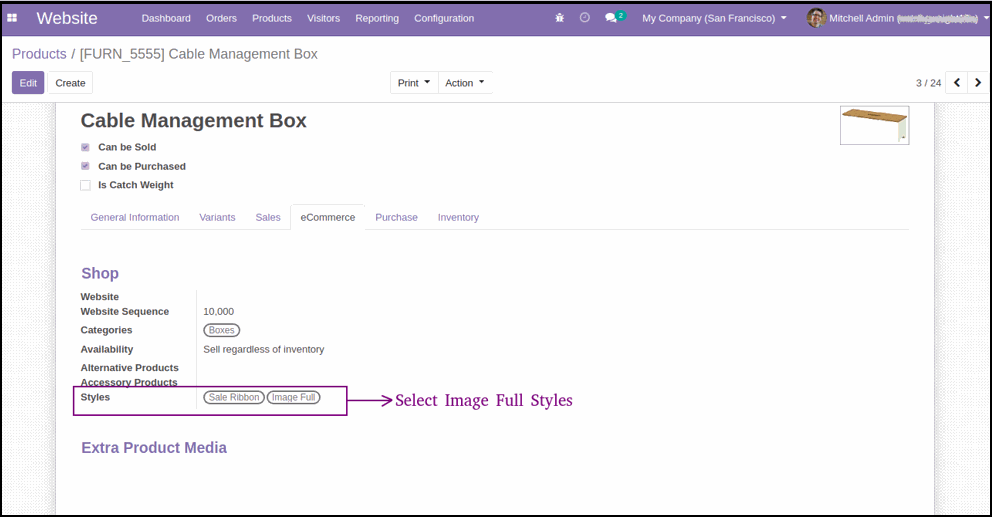Image resolution: width=992 pixels, height=517 pixels.
Task: Click the Image Full style tag
Action: [x=294, y=397]
